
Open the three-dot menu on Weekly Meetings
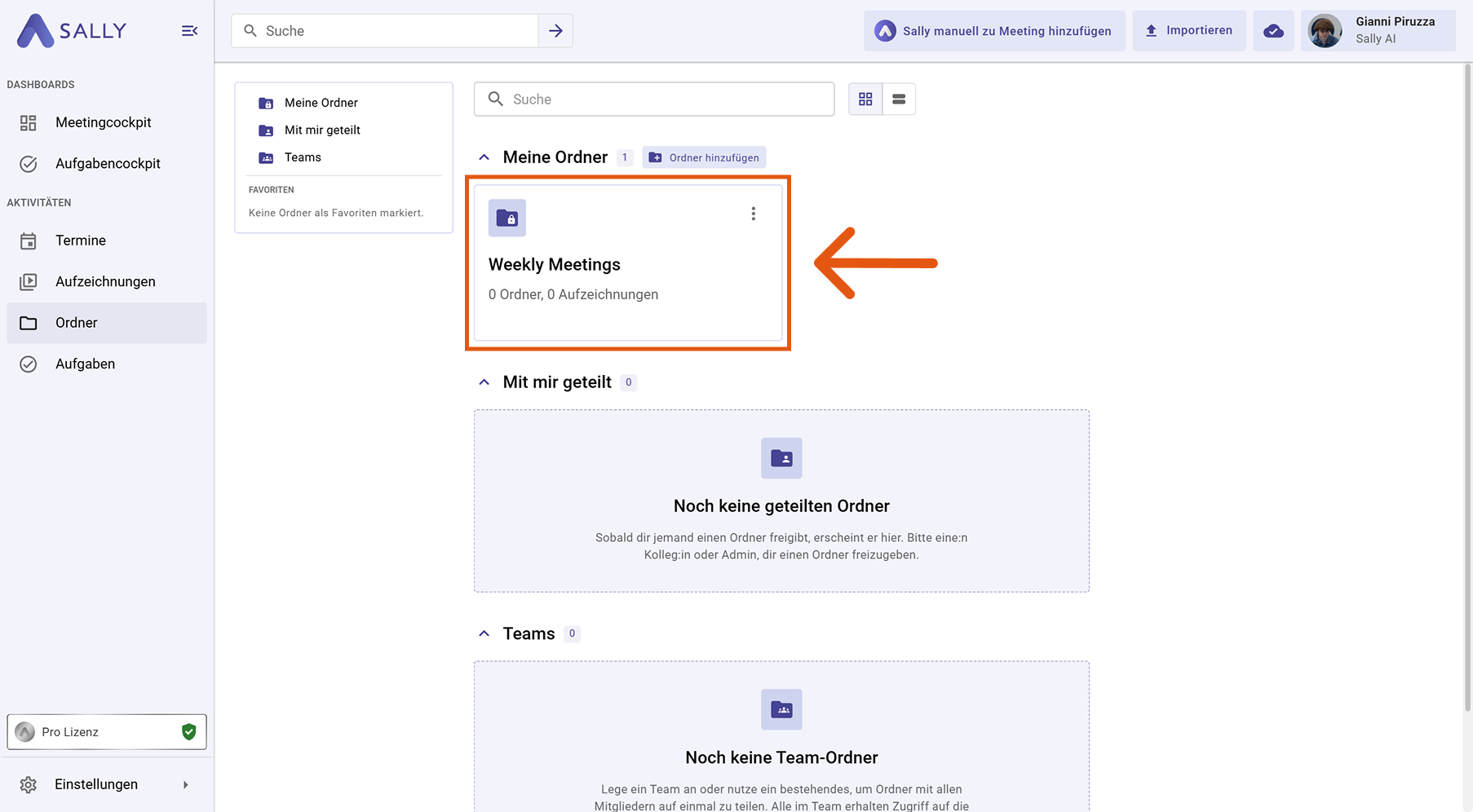pos(753,214)
